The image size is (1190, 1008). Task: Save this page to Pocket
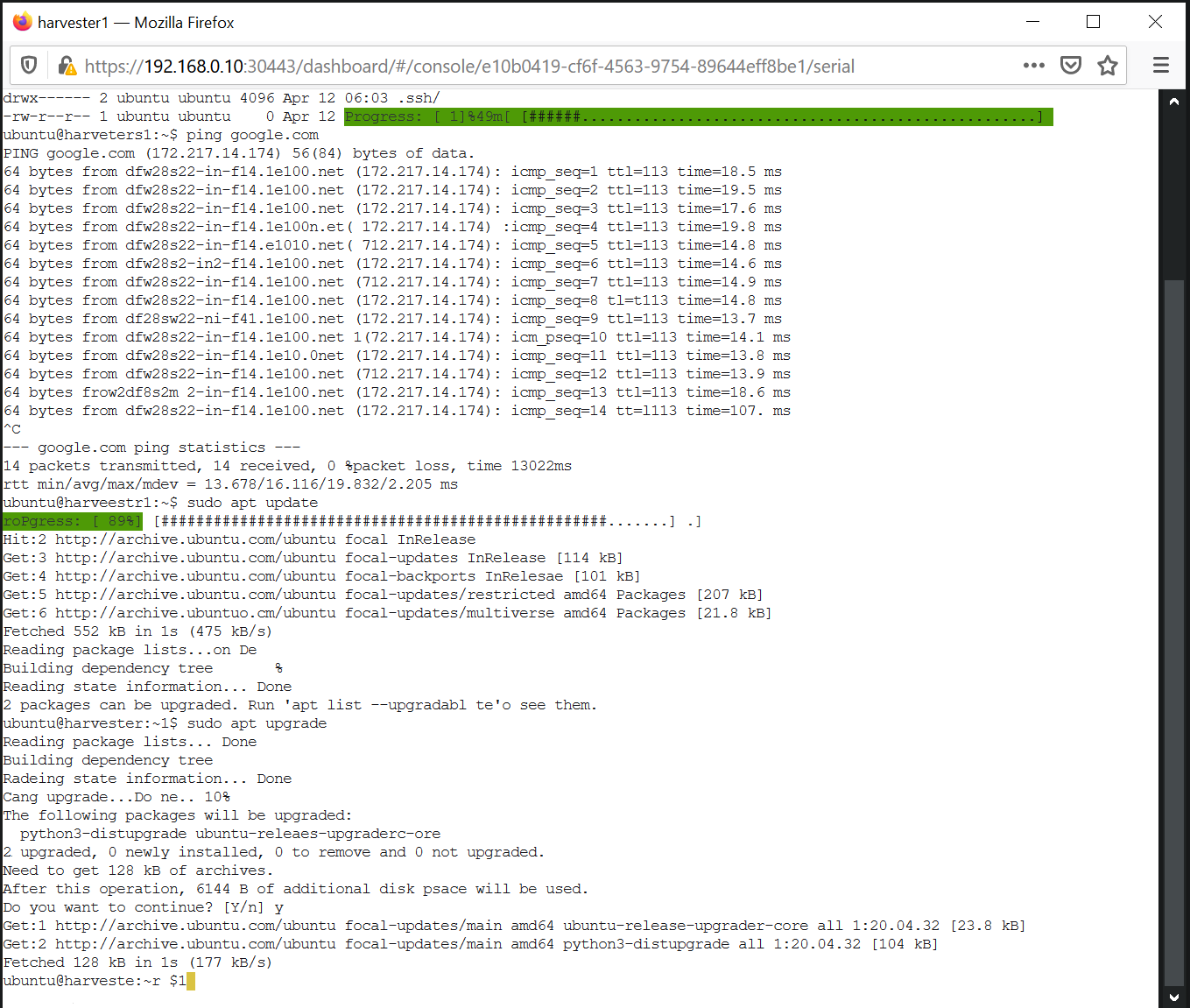[1070, 65]
